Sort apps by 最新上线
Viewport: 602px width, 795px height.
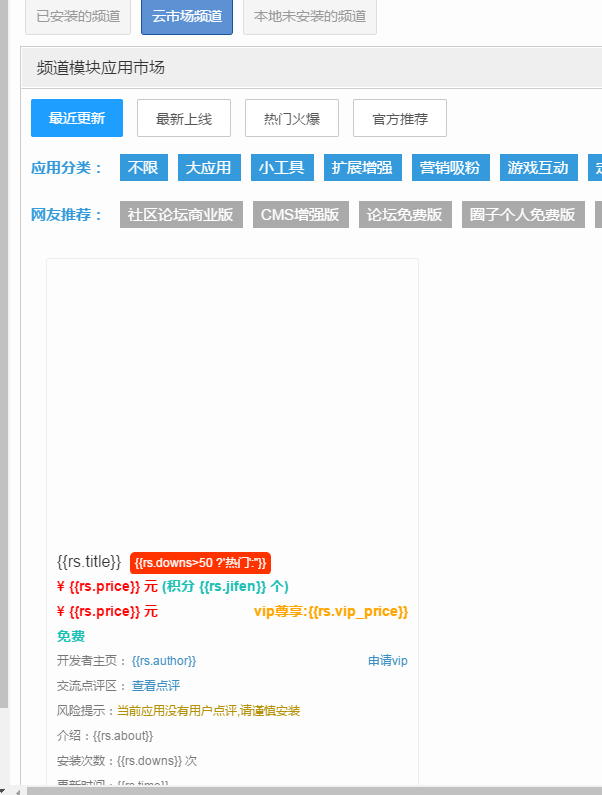point(183,118)
